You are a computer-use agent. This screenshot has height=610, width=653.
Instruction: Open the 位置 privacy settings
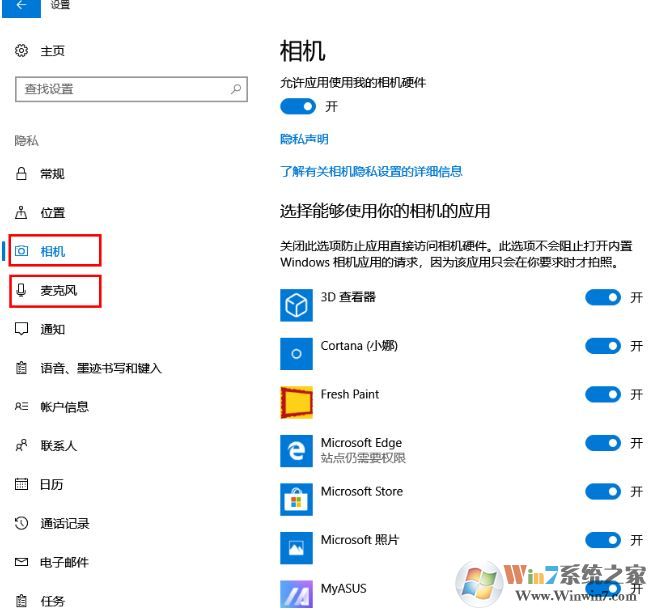52,212
